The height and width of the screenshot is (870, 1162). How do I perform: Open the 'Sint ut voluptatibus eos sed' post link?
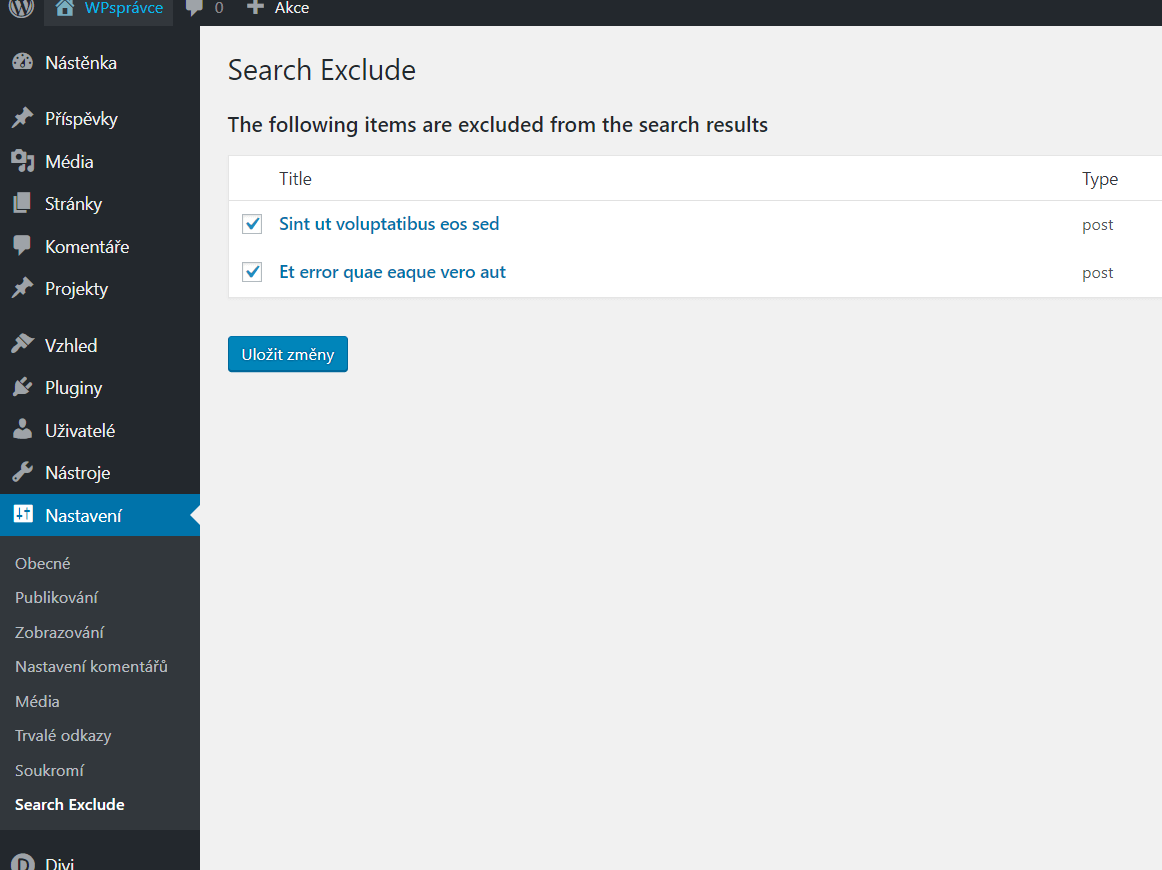[x=389, y=224]
